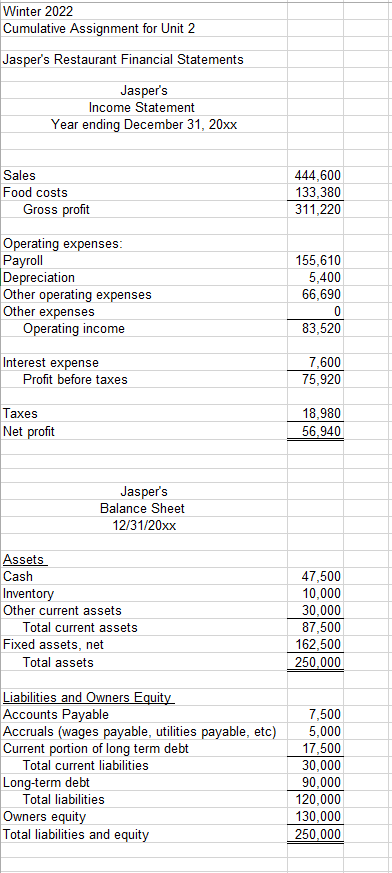Viewport: 392px width, 873px height.
Task: Select the 'Balance Sheet' title cell
Action: (x=144, y=508)
